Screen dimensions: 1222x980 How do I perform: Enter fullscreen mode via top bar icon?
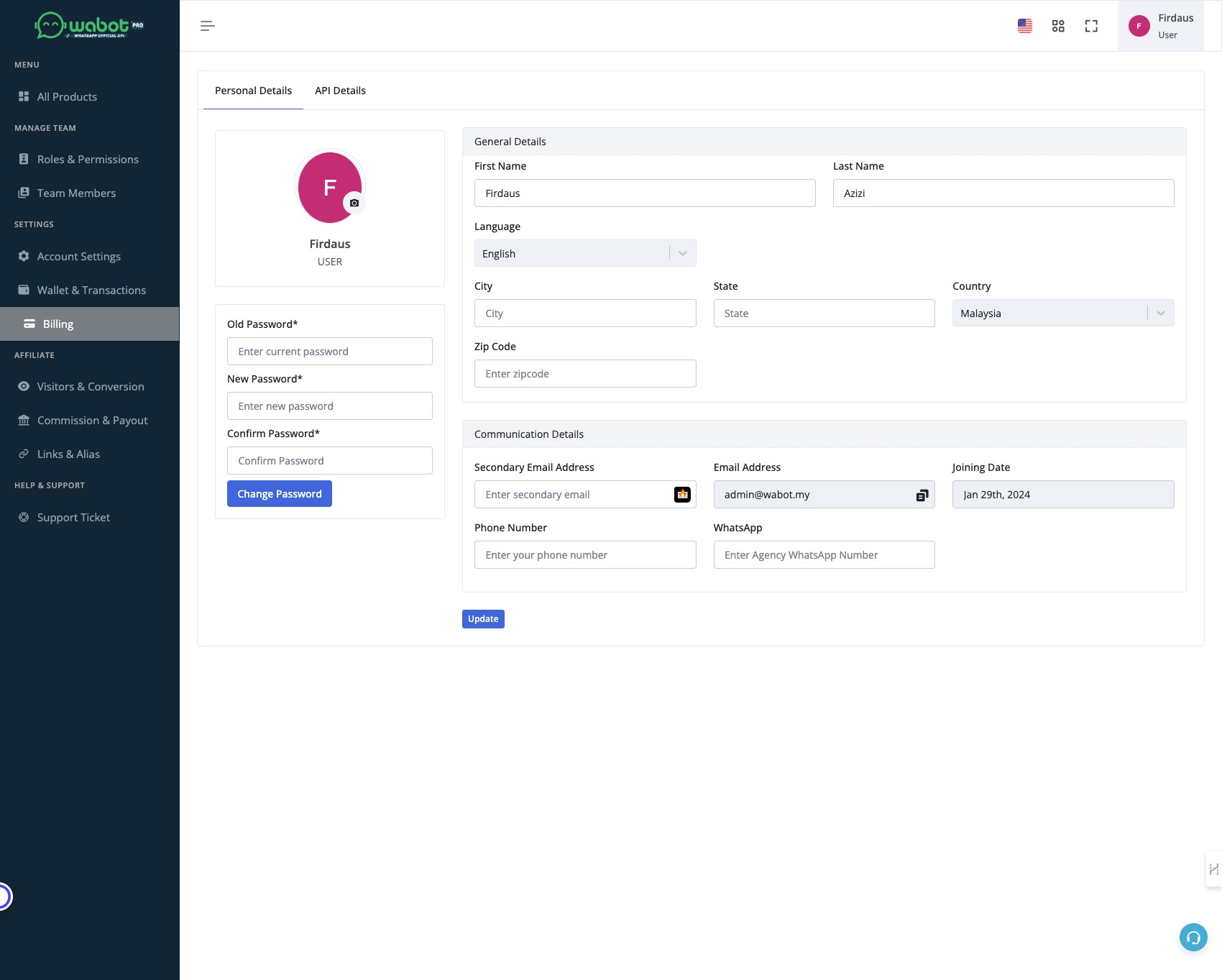coord(1091,26)
